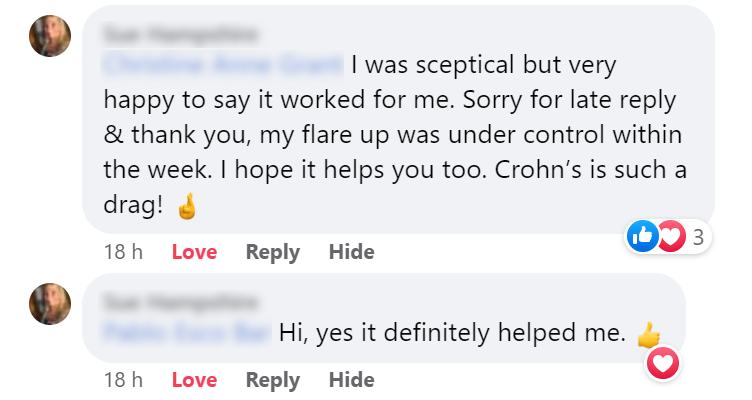Reply to the 'Hi, yes it definitely helped' comment

tap(272, 380)
